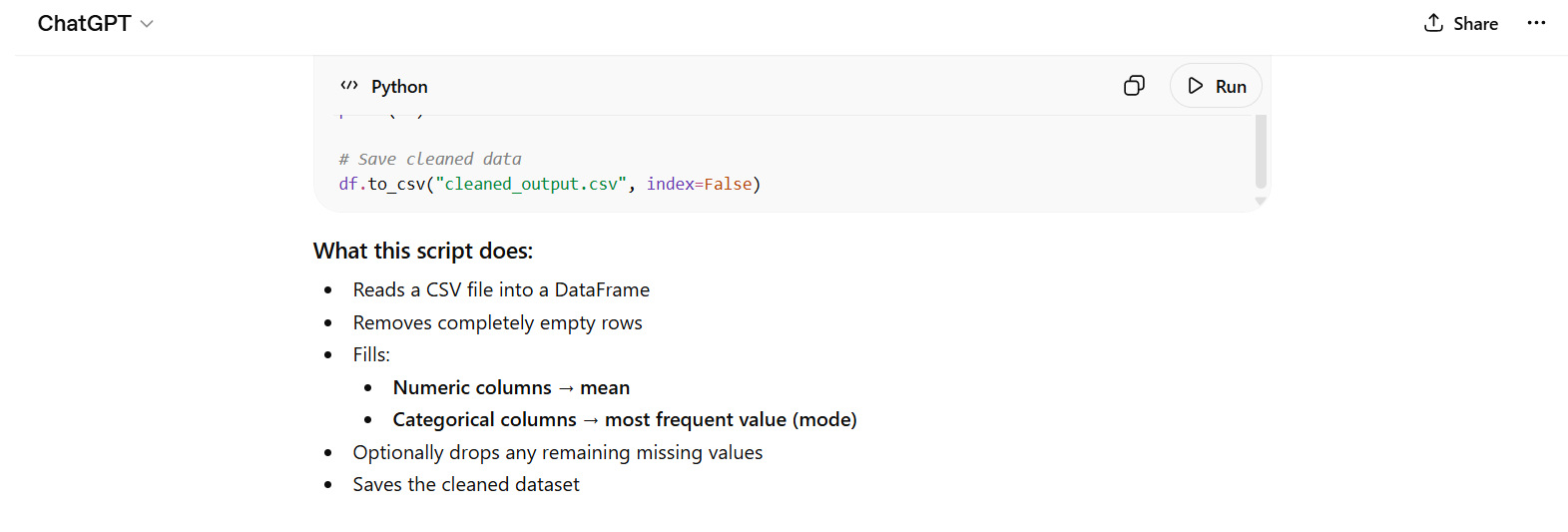Viewport: 1568px width, 532px height.
Task: Copy the Python code block
Action: click(1134, 86)
